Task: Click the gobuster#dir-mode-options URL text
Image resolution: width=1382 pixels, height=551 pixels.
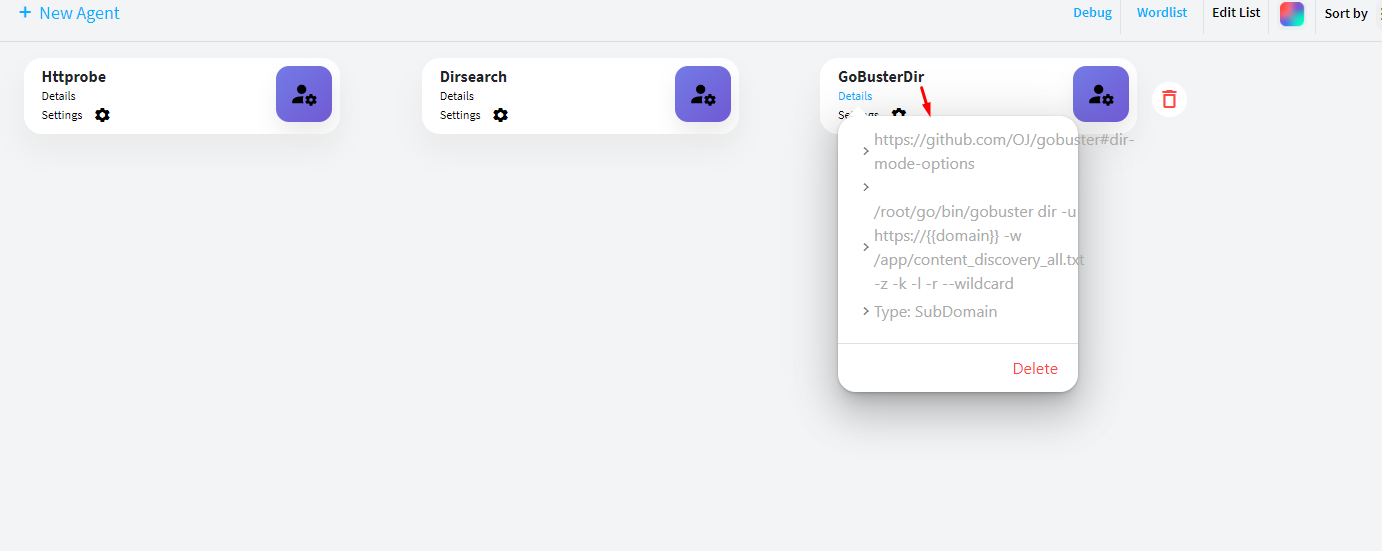Action: tap(1004, 151)
